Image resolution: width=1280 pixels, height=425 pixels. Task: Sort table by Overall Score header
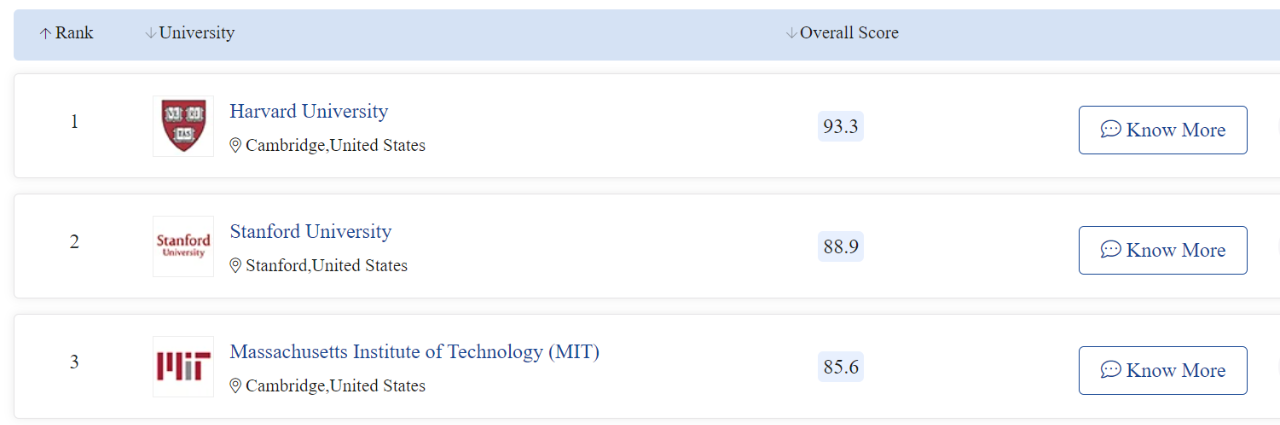(842, 33)
